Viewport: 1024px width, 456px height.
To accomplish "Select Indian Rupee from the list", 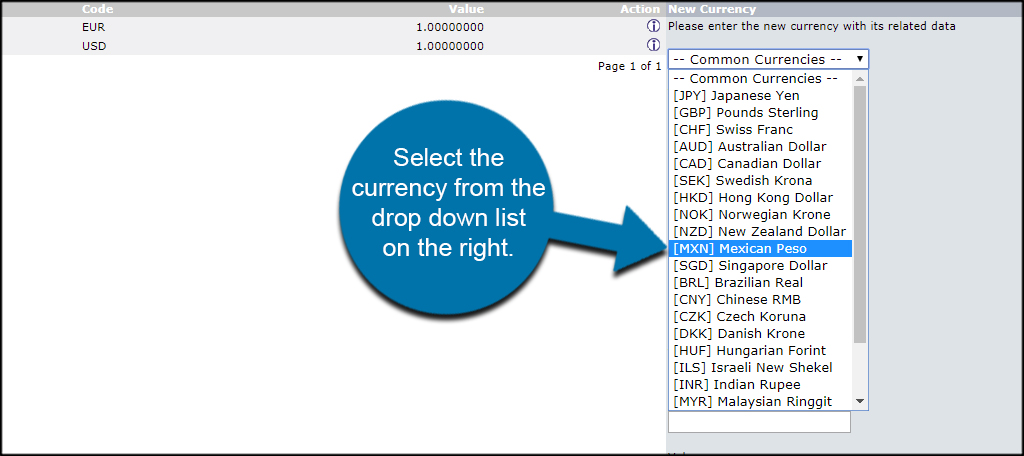I will pos(737,385).
